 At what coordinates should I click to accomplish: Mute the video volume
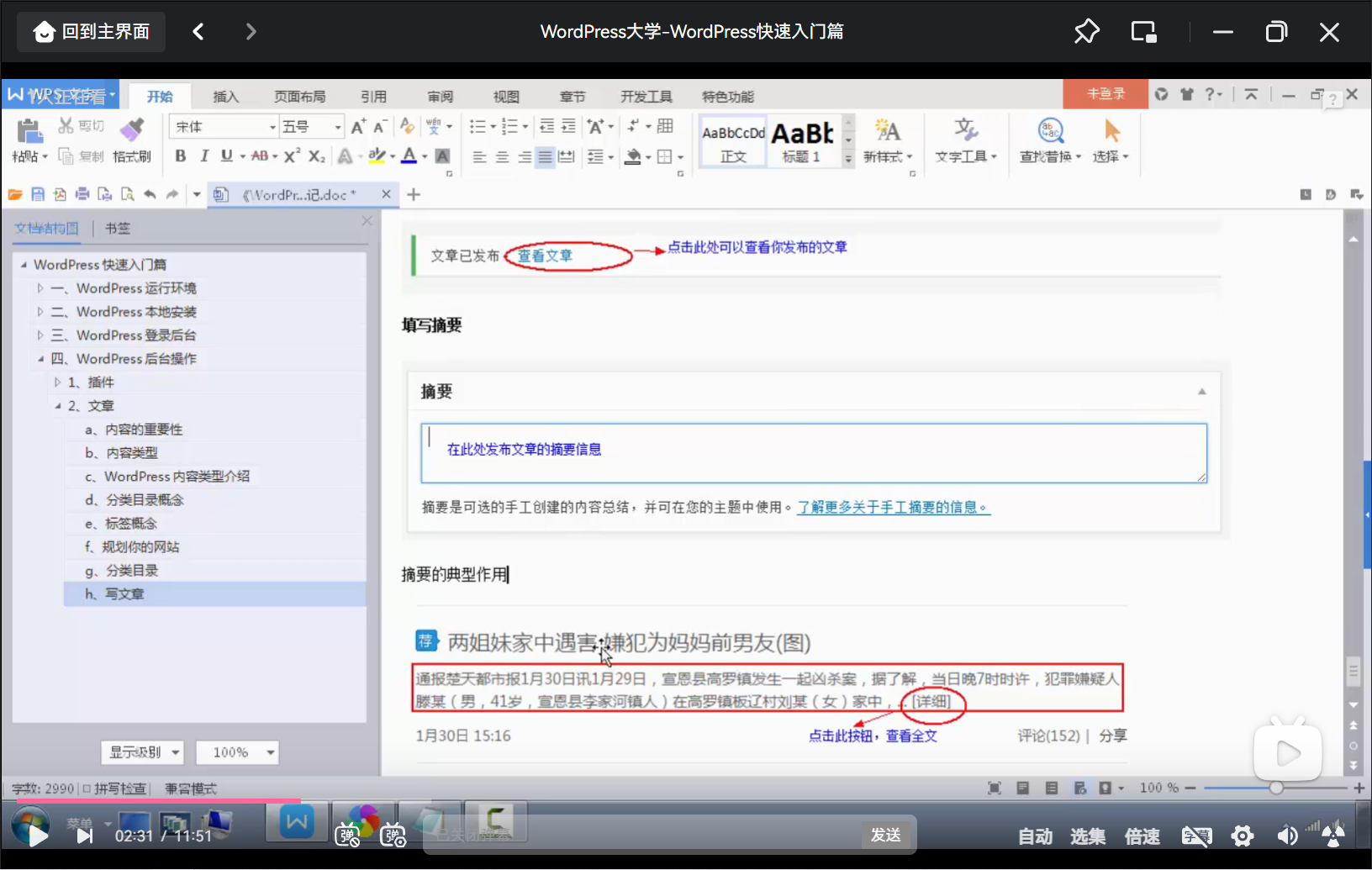point(1286,836)
